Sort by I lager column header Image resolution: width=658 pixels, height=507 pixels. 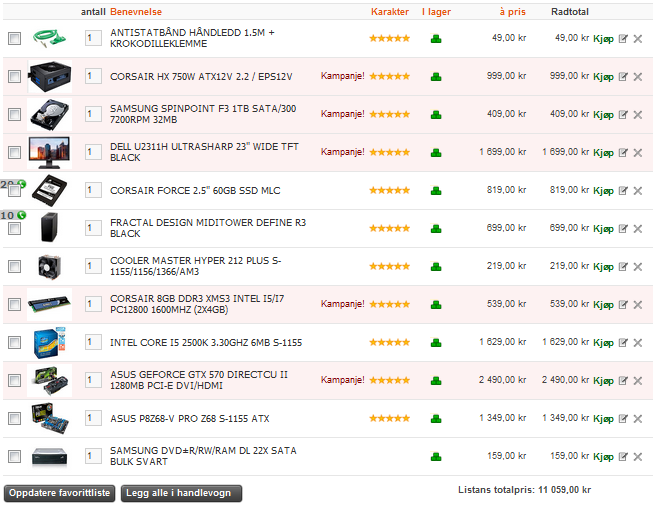(436, 12)
